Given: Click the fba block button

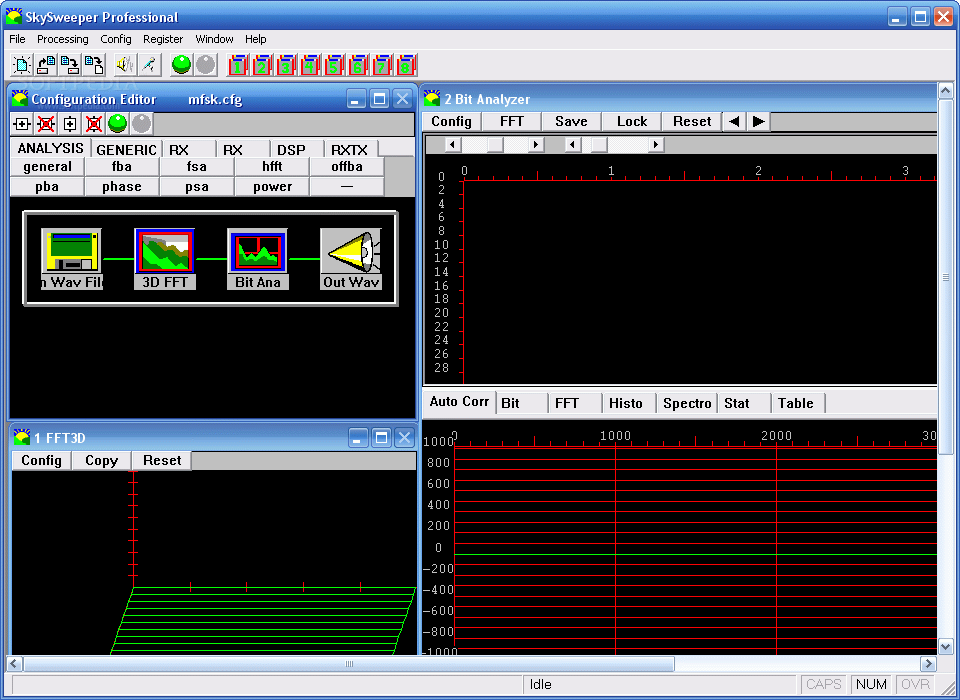Looking at the screenshot, I should [122, 167].
